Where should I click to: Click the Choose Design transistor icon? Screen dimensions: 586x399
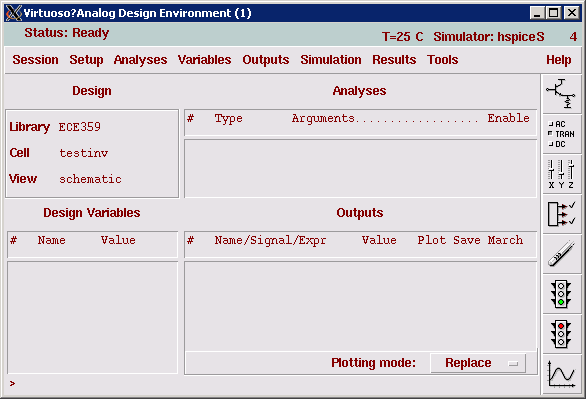tap(561, 94)
